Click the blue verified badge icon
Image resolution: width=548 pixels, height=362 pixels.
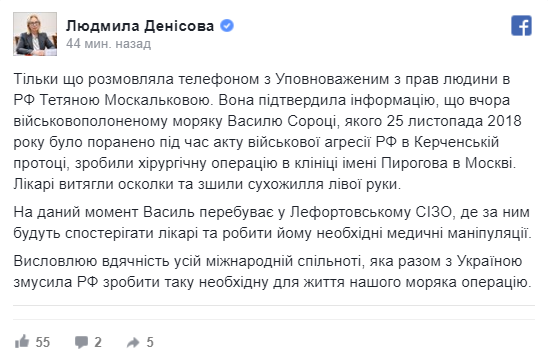pyautogui.click(x=227, y=26)
